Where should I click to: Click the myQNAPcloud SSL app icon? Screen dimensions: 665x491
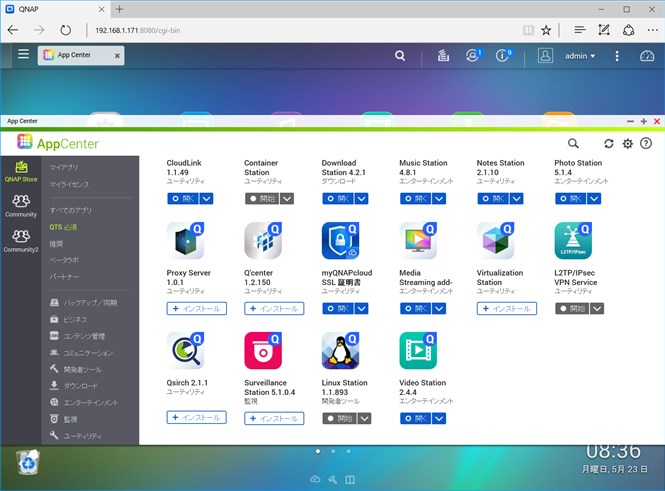click(x=341, y=240)
